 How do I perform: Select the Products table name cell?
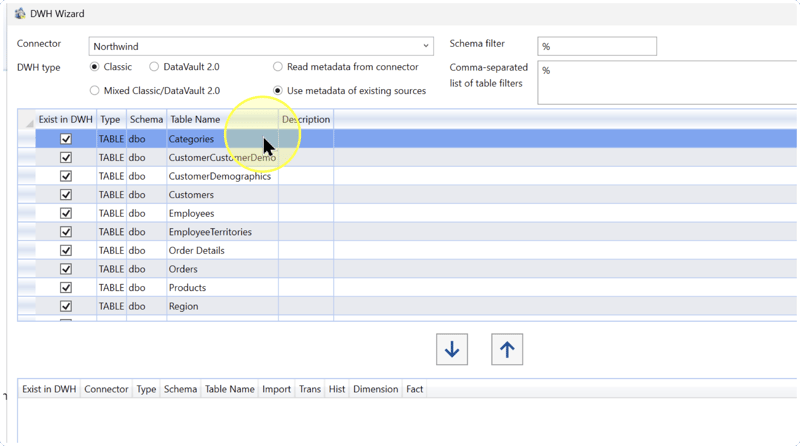(222, 288)
